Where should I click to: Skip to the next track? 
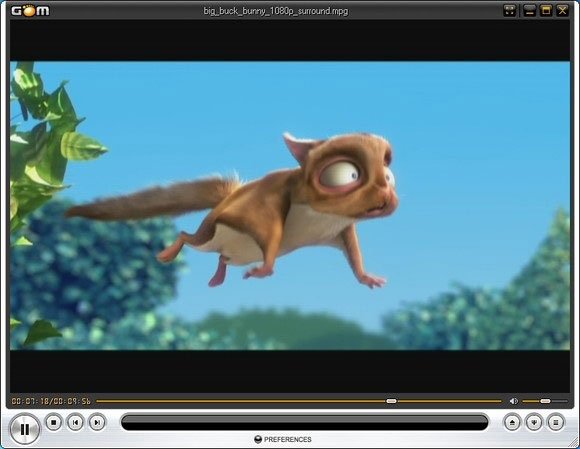coord(97,422)
